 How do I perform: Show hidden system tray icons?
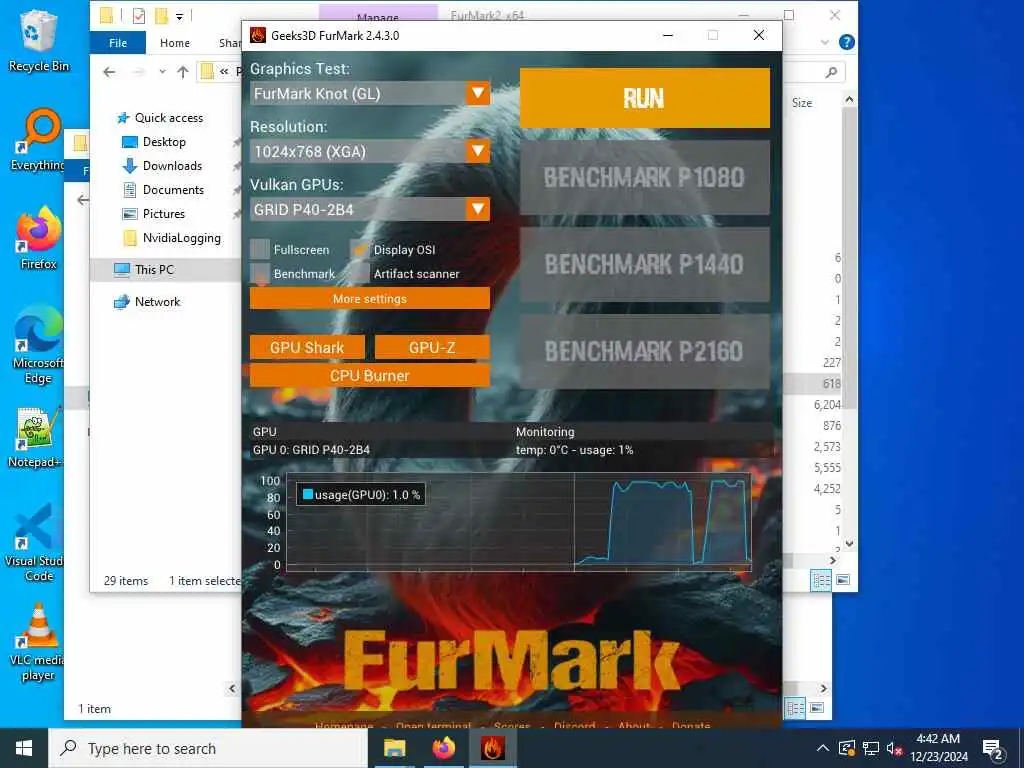tap(823, 748)
